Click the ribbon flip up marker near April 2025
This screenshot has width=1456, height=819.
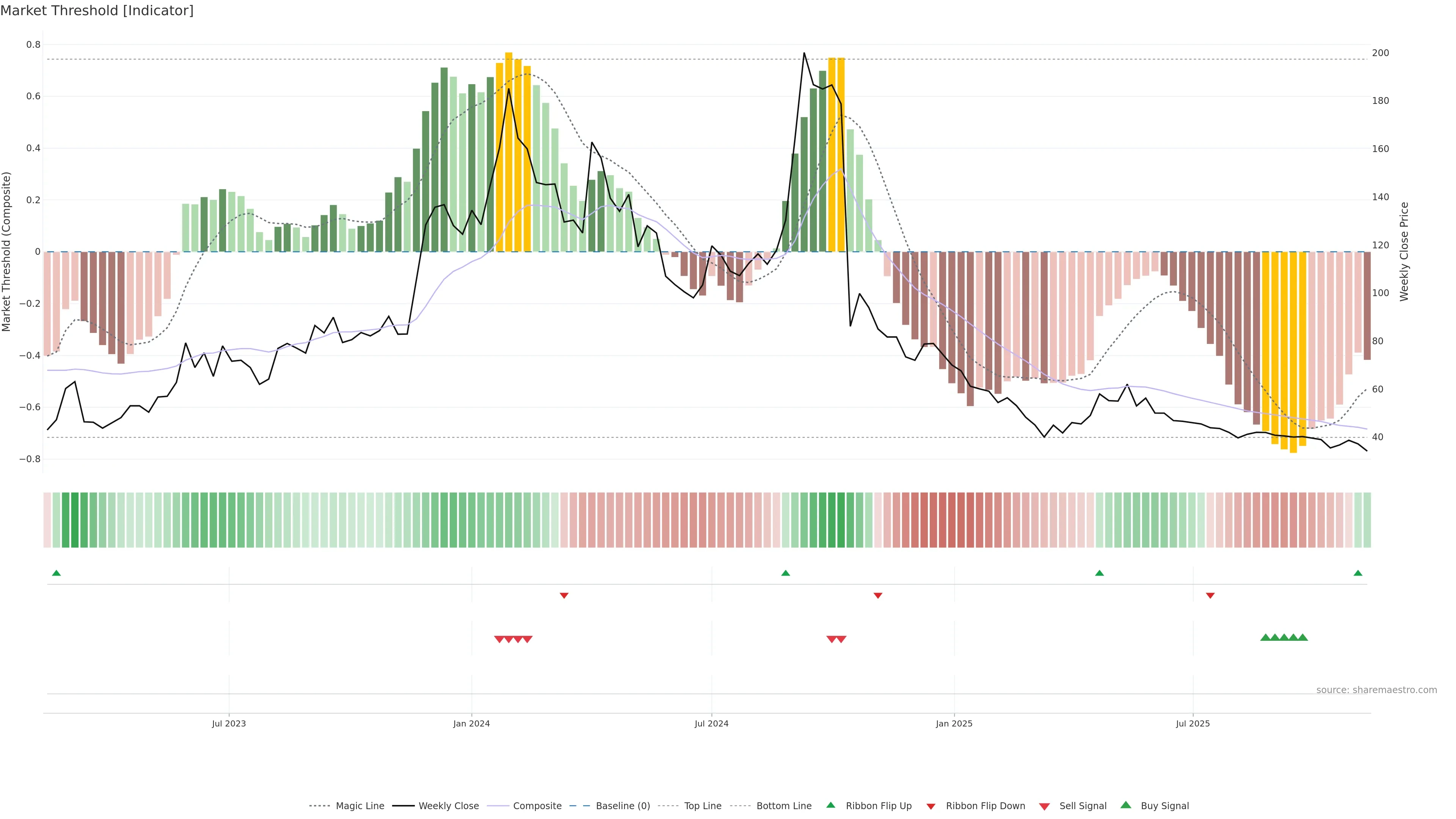point(1099,573)
